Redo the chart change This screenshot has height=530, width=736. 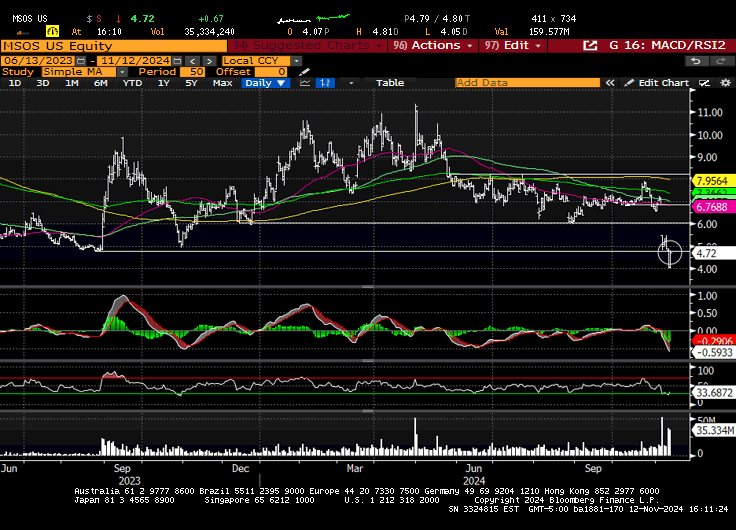click(721, 61)
